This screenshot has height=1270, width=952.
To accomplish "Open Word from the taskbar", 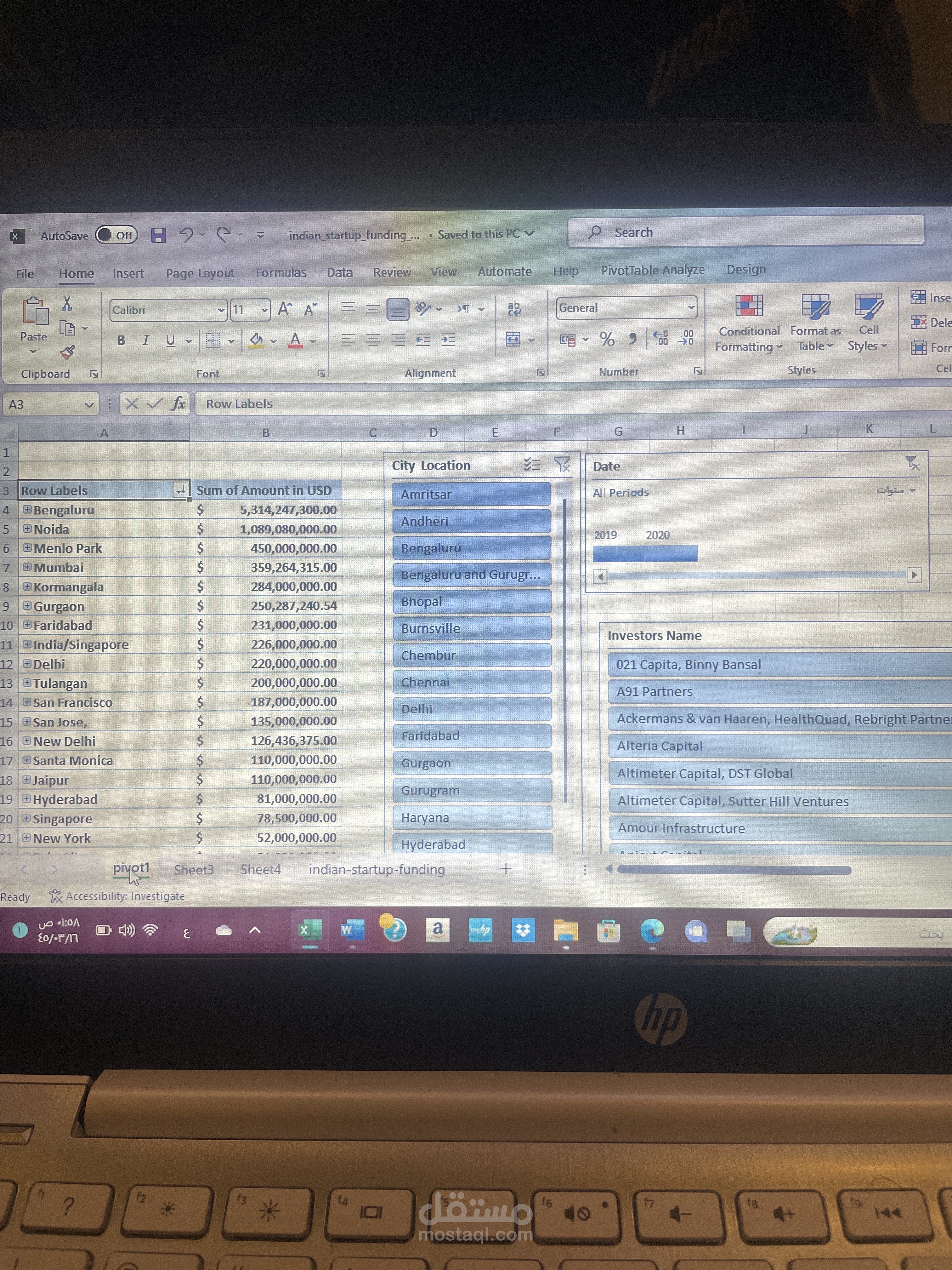I will point(352,930).
